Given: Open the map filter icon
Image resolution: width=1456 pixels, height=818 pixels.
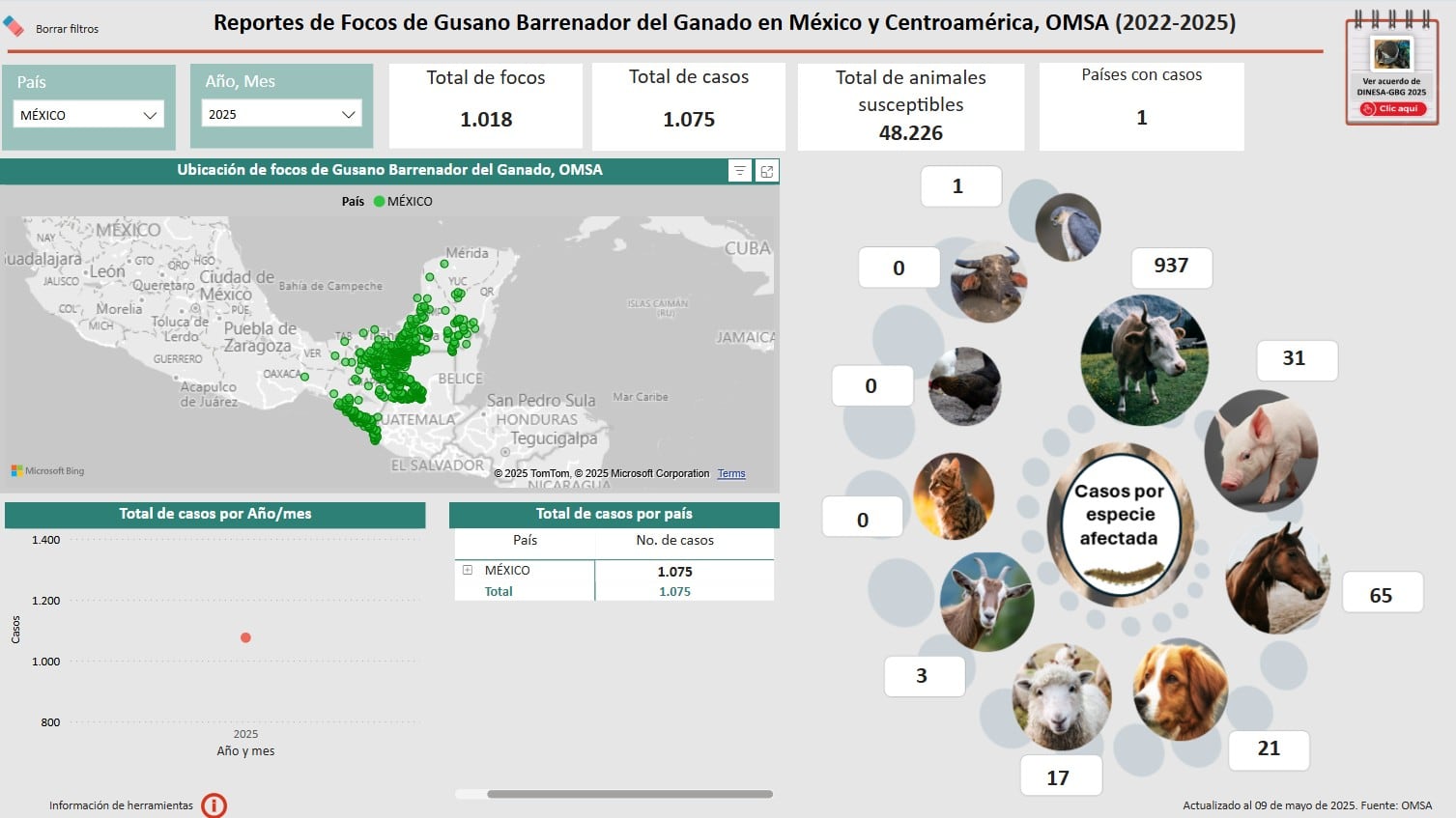Looking at the screenshot, I should click(739, 171).
